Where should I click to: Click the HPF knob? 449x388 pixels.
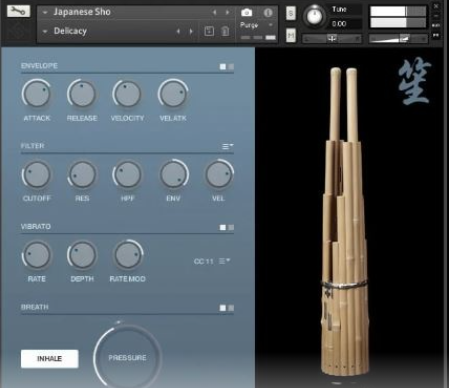tap(127, 174)
